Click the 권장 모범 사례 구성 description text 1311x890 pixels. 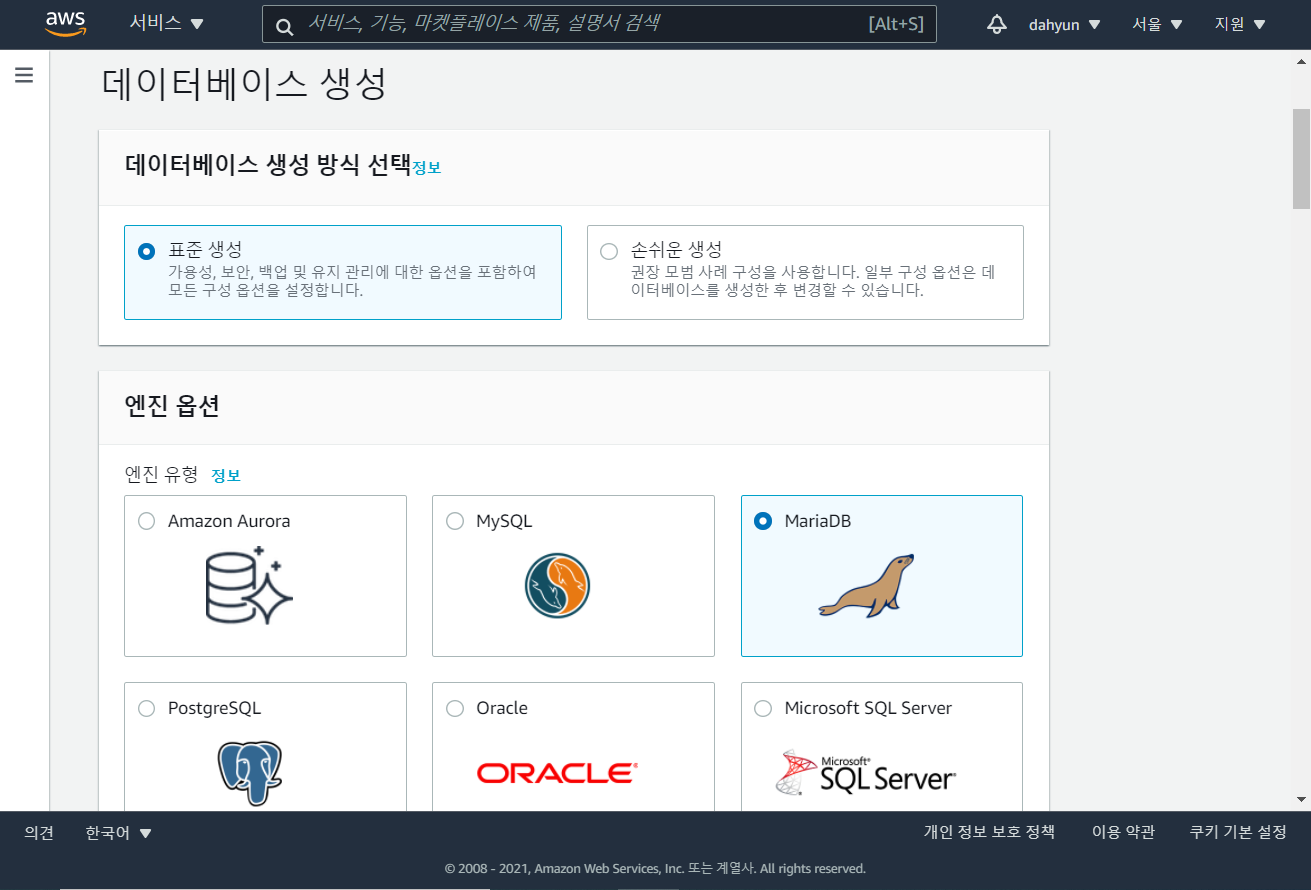tap(813, 281)
